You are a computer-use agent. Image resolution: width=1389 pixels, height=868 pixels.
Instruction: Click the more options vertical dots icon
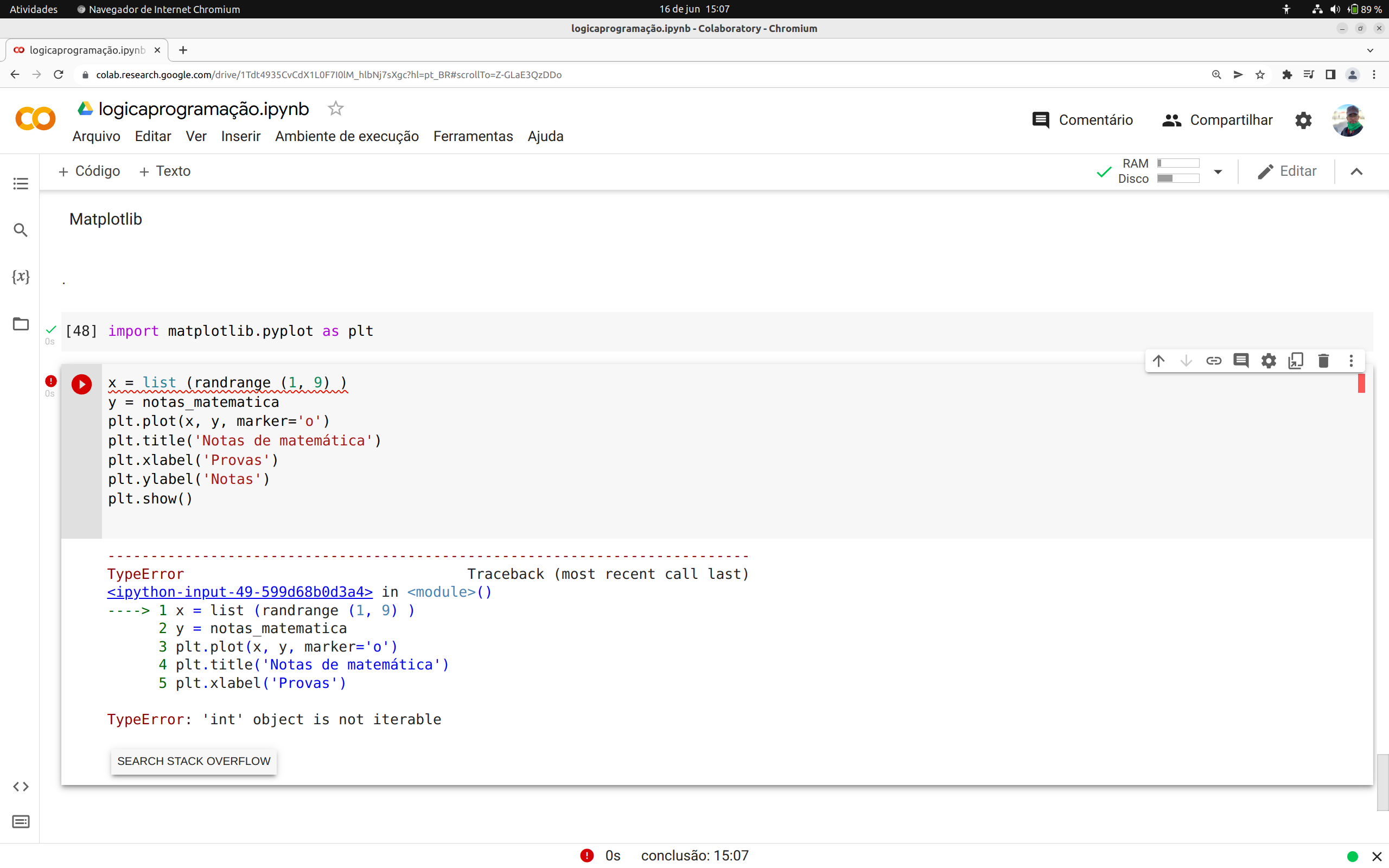click(1351, 361)
